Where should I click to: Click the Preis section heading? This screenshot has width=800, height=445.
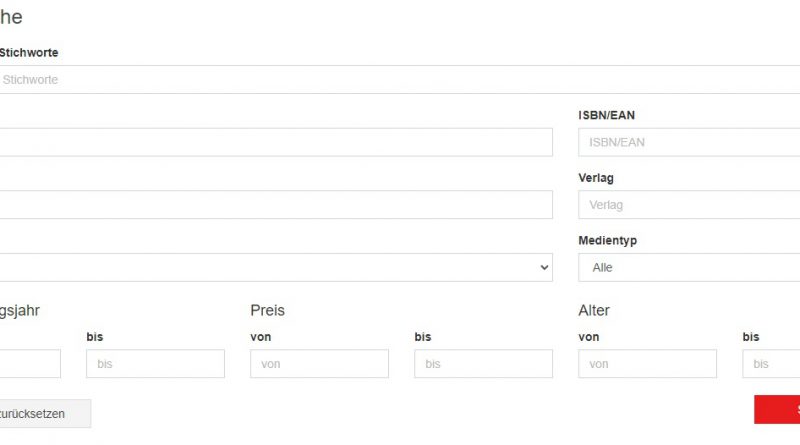[267, 311]
